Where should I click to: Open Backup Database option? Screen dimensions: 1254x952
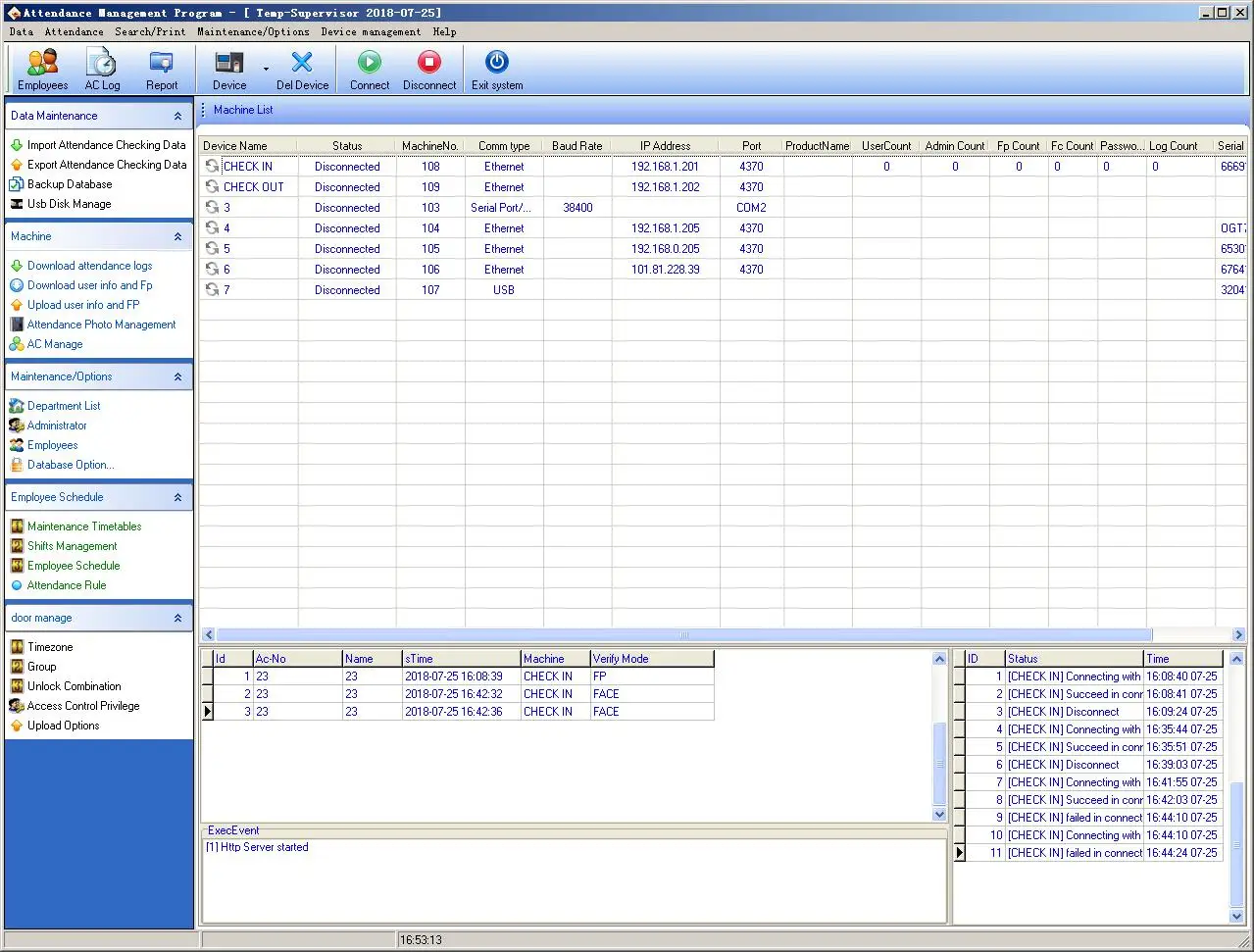[x=70, y=184]
